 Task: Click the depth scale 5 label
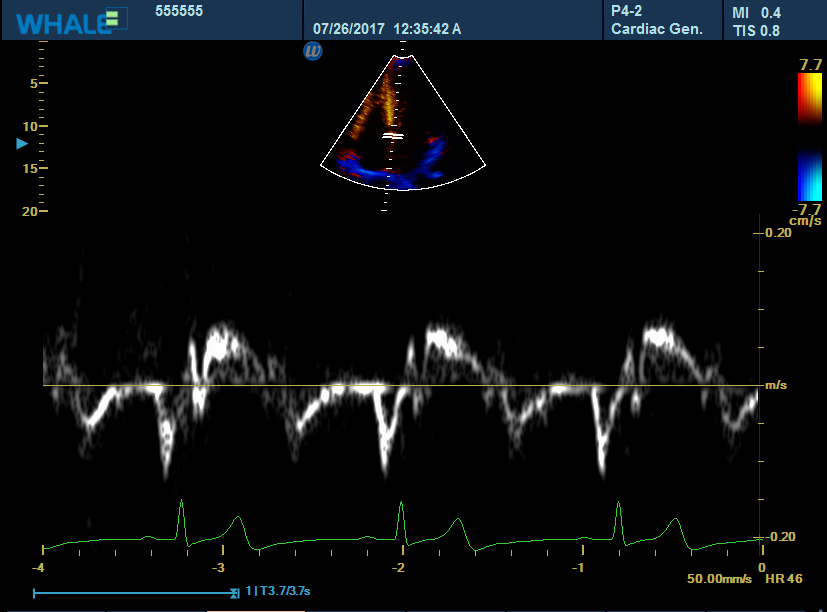coord(34,83)
